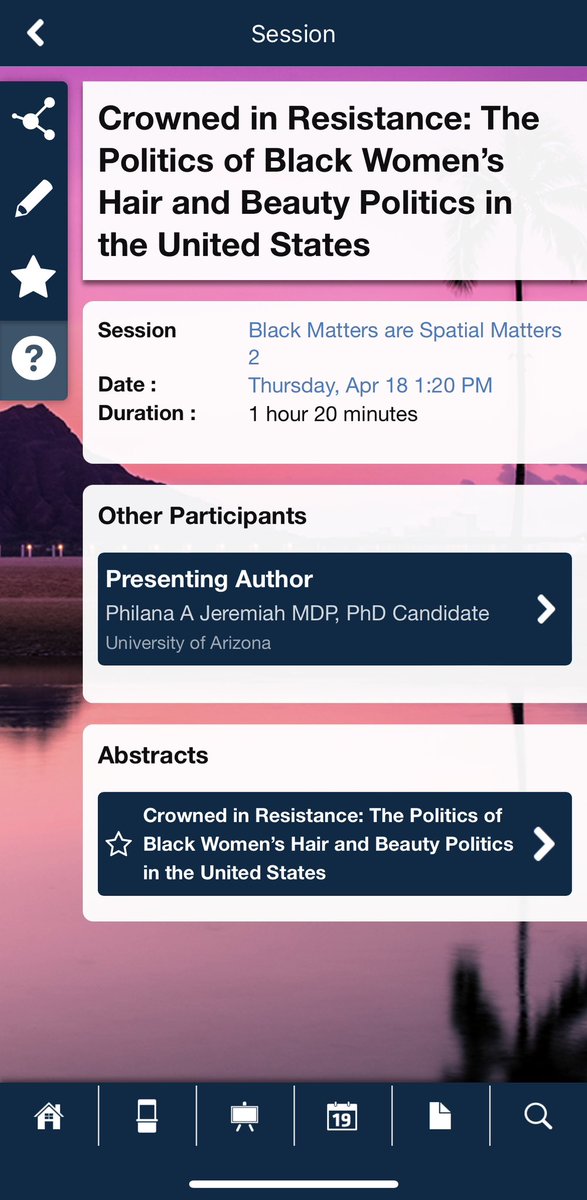Open search with magnifying glass icon

538,1116
